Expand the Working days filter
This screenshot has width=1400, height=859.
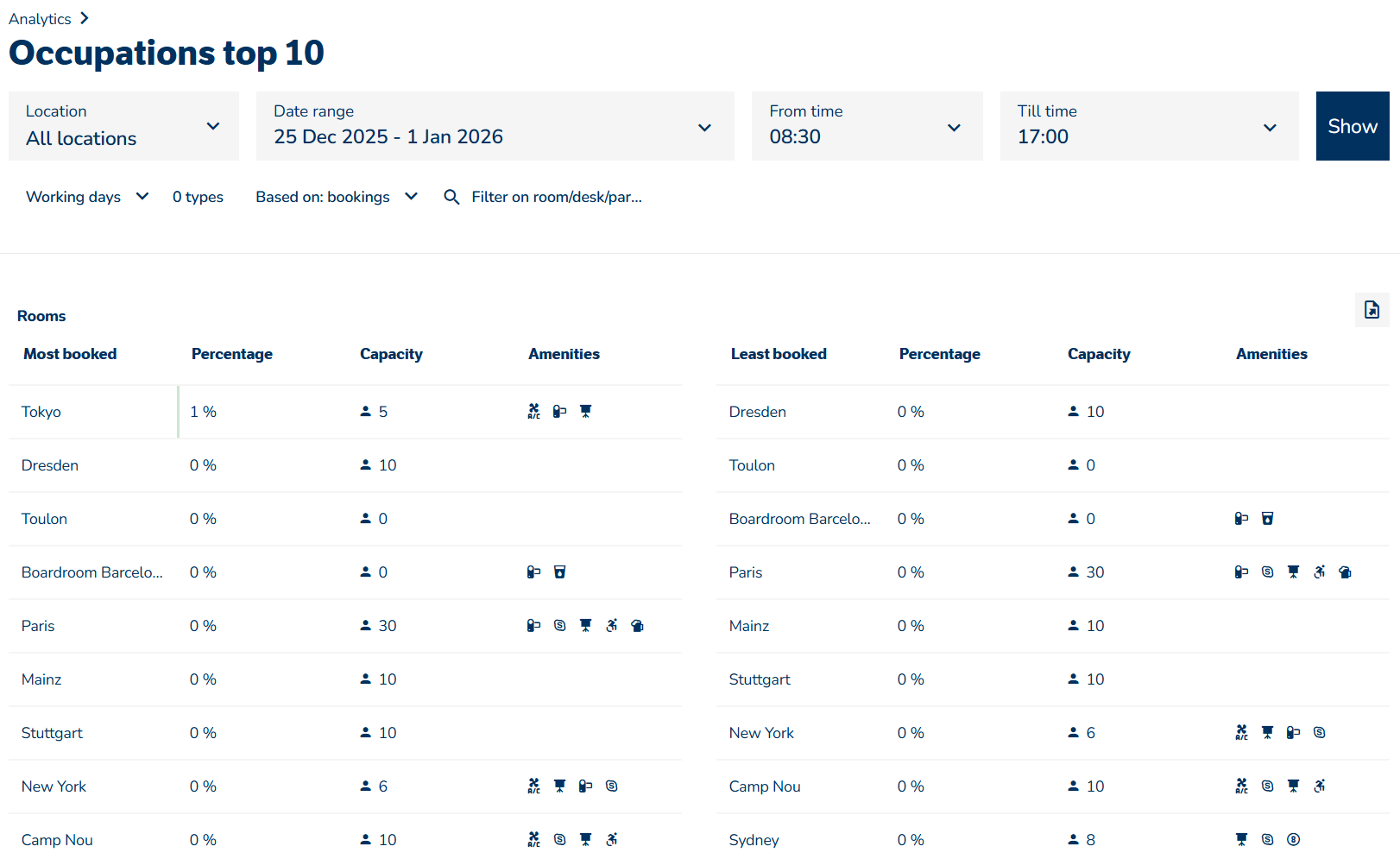coord(87,198)
